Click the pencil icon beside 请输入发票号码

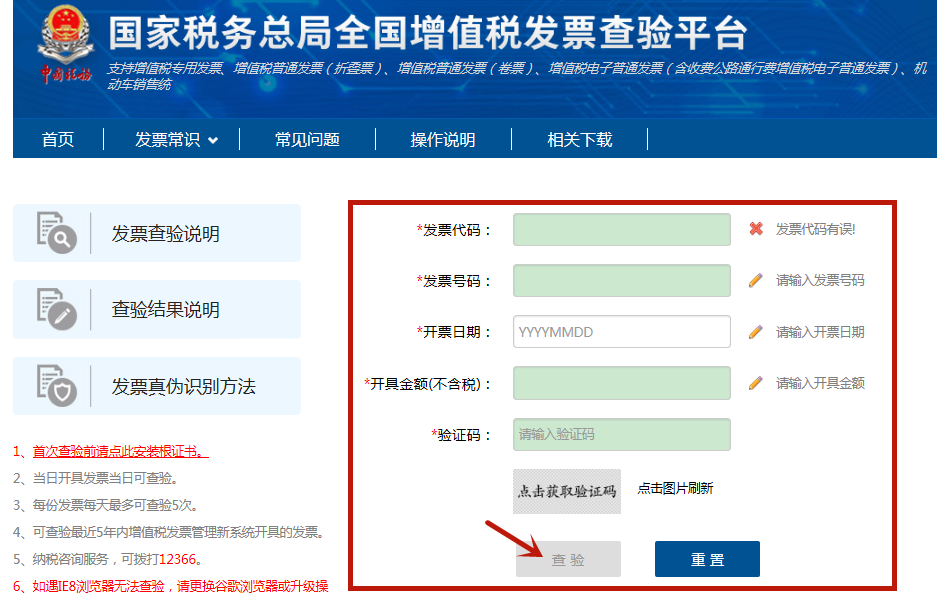point(756,280)
